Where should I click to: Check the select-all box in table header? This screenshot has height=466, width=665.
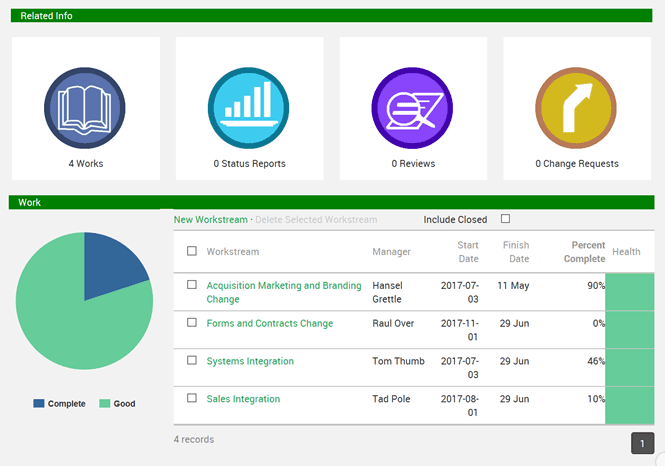point(192,251)
